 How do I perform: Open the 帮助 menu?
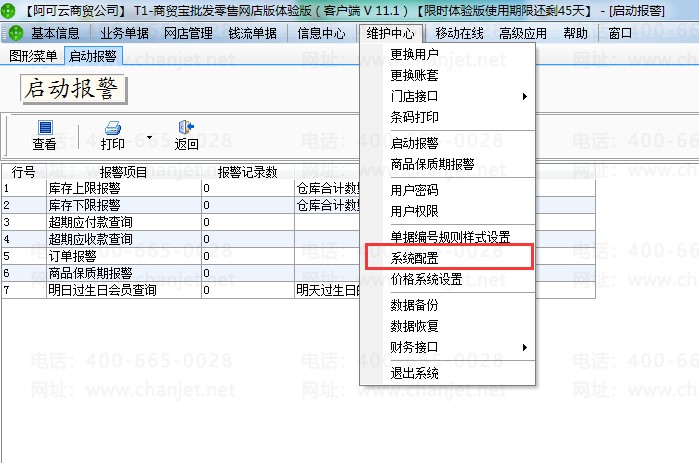(575, 33)
